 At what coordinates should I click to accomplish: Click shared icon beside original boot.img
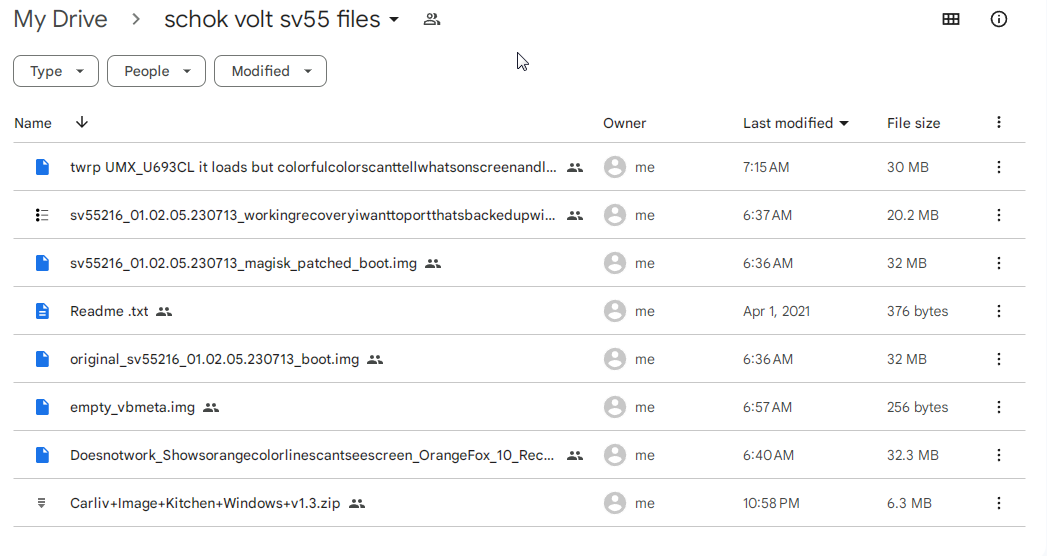pyautogui.click(x=375, y=360)
